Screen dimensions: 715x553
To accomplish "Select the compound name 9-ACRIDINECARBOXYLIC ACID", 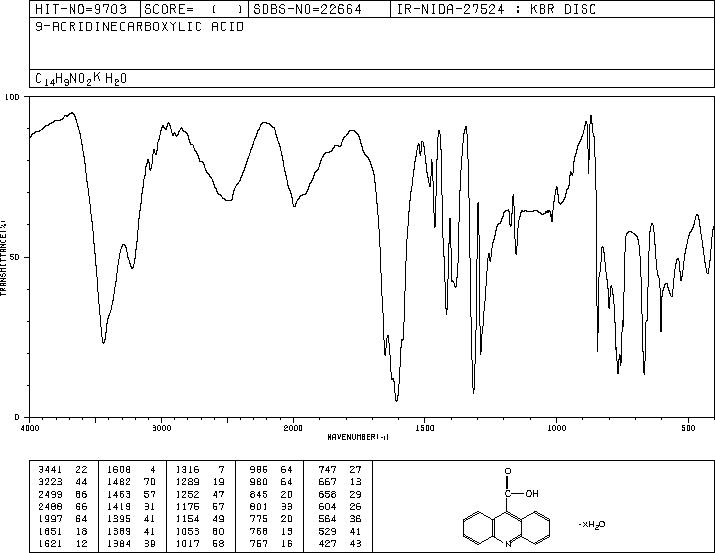I will click(140, 27).
